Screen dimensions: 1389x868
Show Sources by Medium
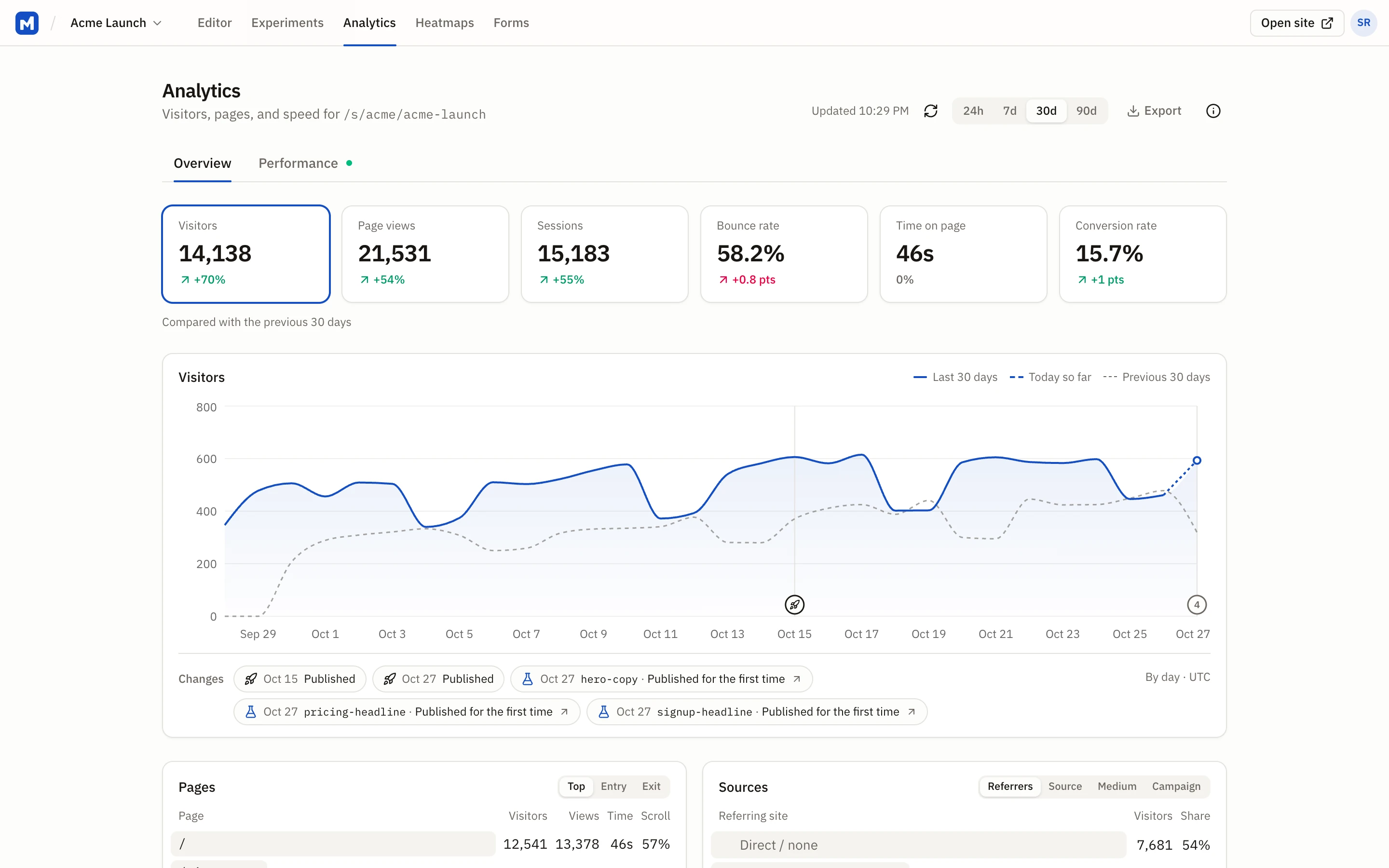point(1117,787)
